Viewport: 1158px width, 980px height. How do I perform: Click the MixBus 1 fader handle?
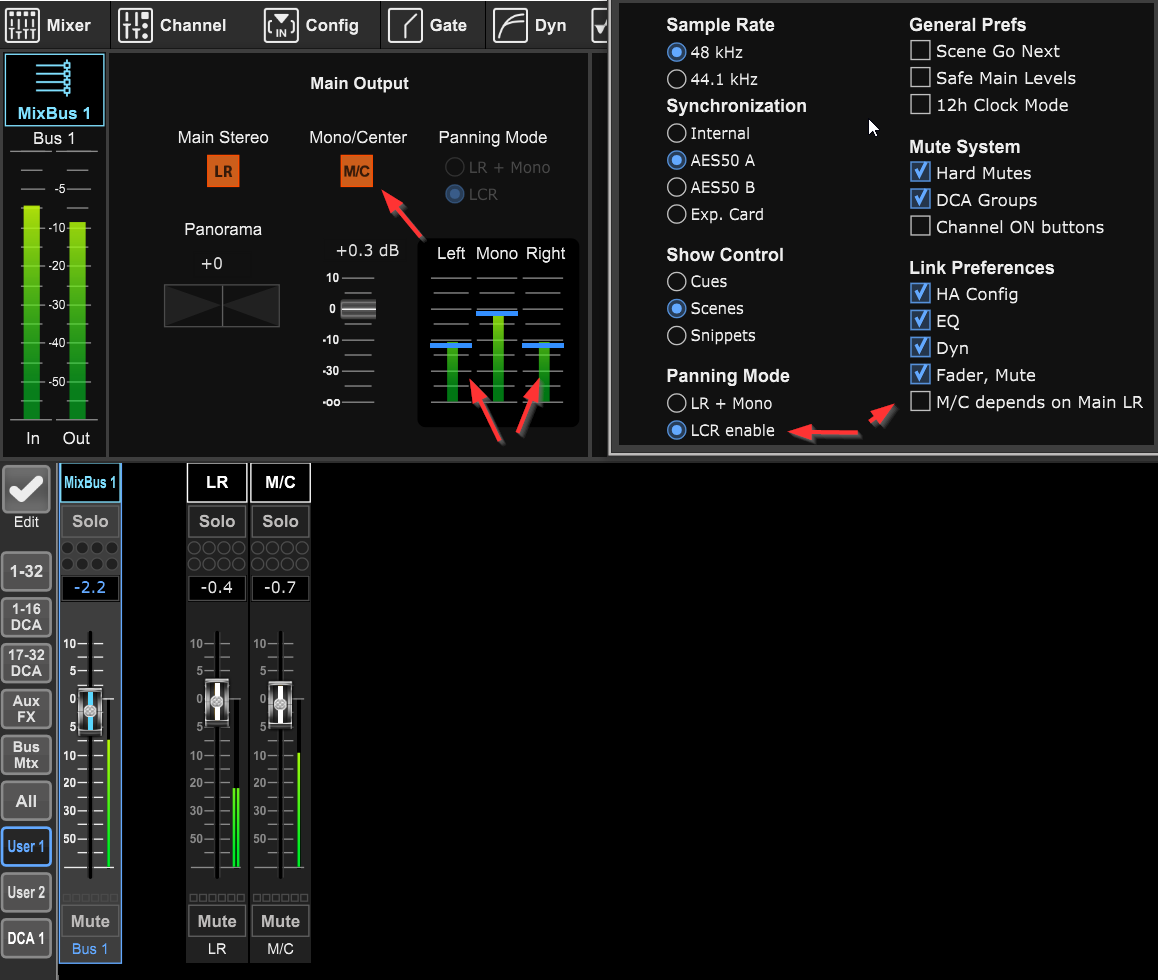point(90,710)
